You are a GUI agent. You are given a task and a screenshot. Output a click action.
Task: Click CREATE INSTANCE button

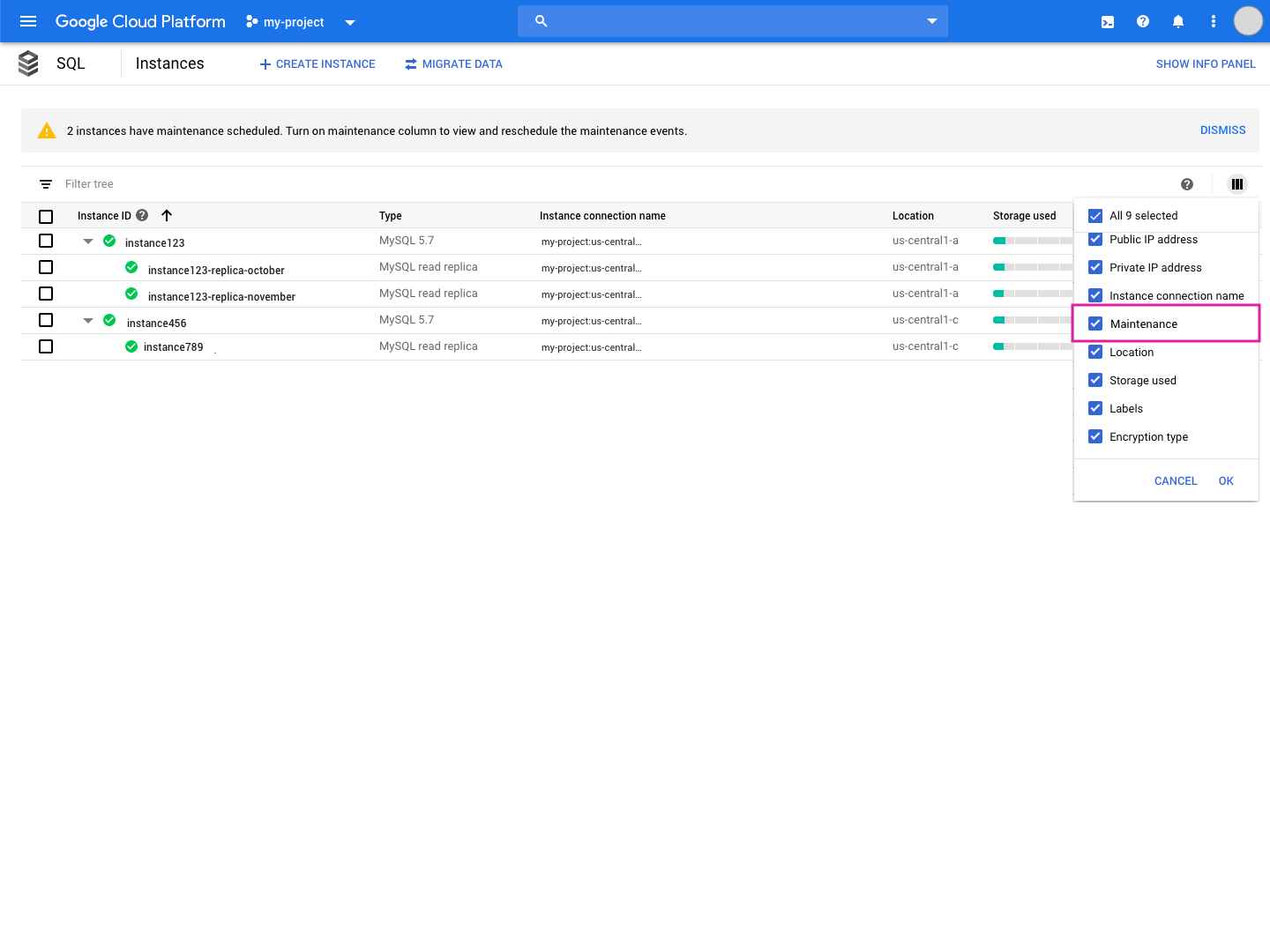317,64
